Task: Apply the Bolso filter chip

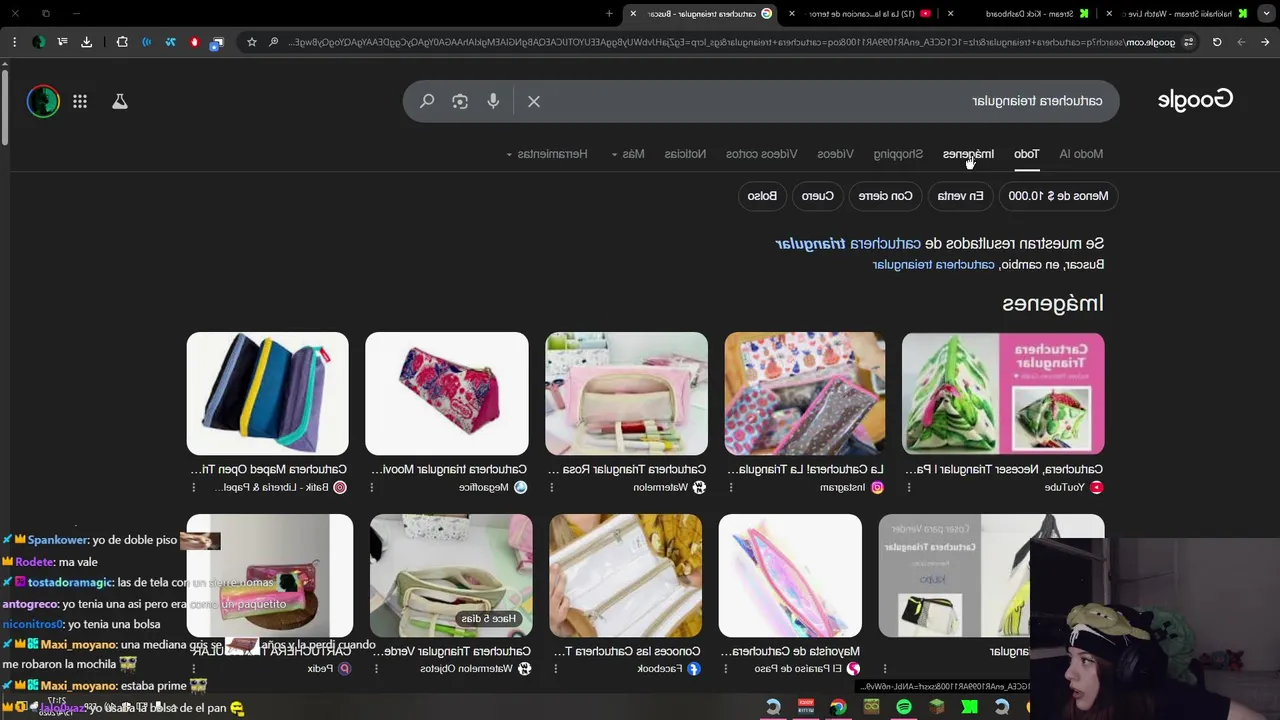Action: [x=763, y=196]
